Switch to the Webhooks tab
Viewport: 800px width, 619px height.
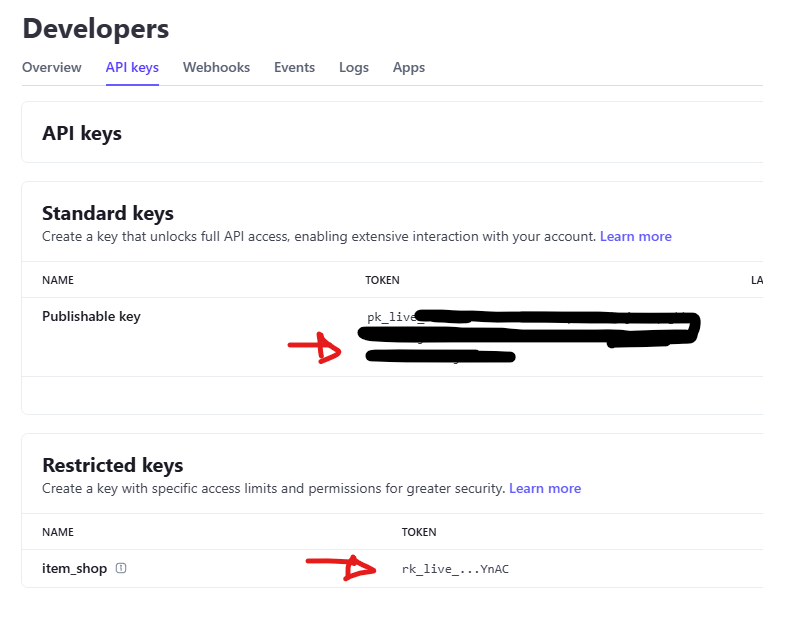click(x=216, y=68)
